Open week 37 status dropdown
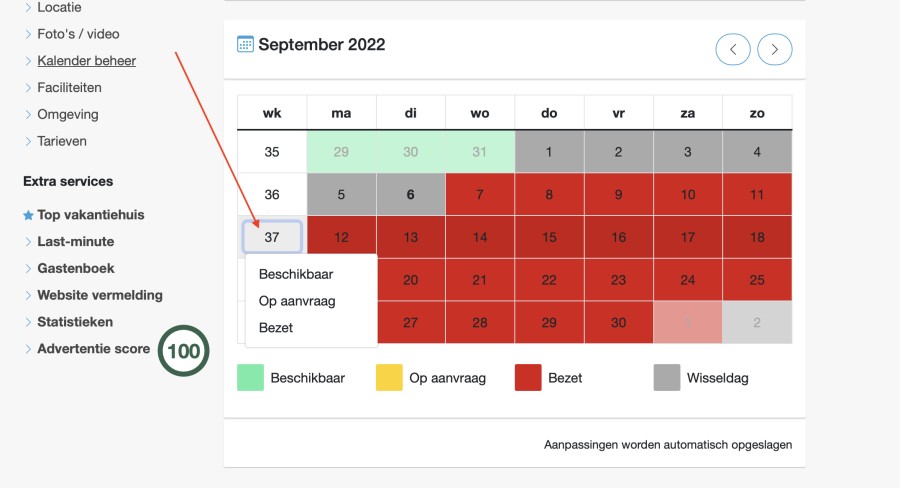This screenshot has height=488, width=900. (272, 237)
